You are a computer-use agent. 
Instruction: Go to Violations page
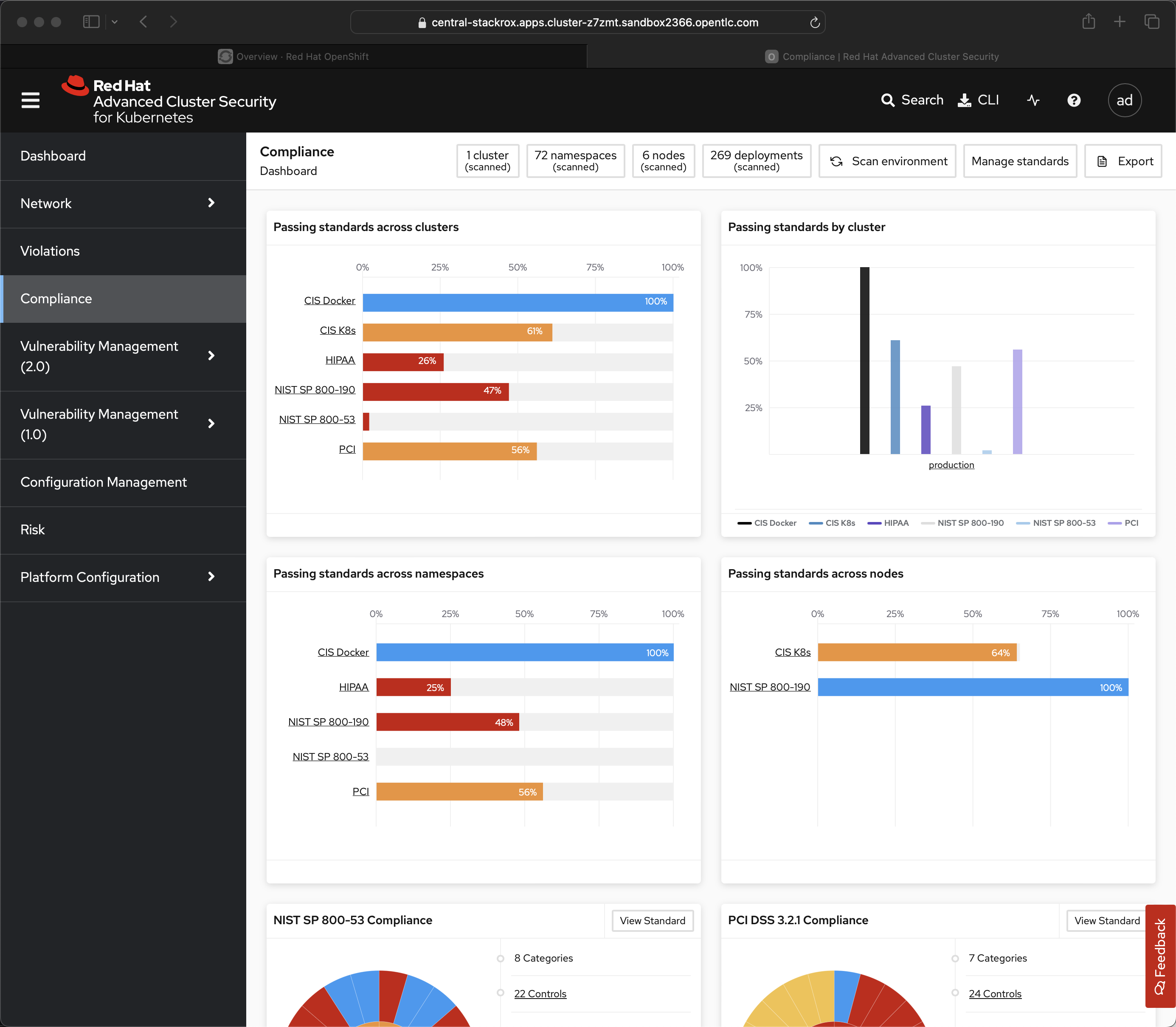[50, 251]
